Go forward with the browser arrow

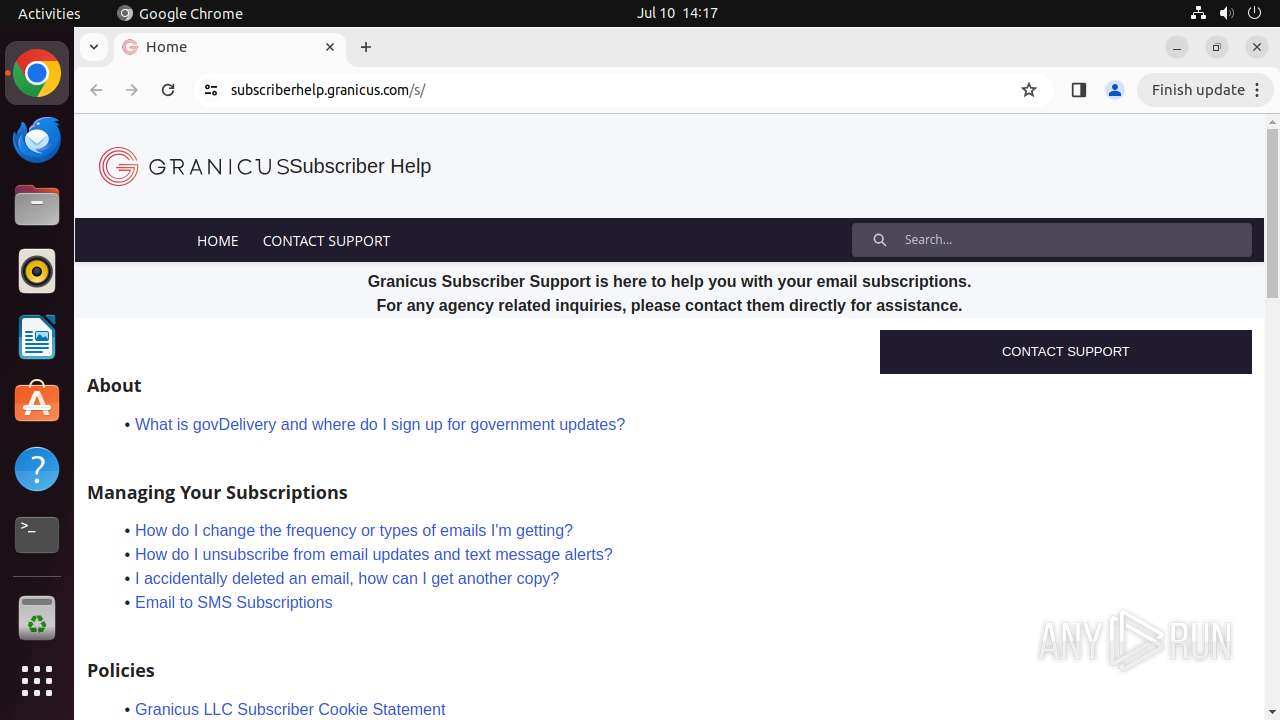point(132,90)
